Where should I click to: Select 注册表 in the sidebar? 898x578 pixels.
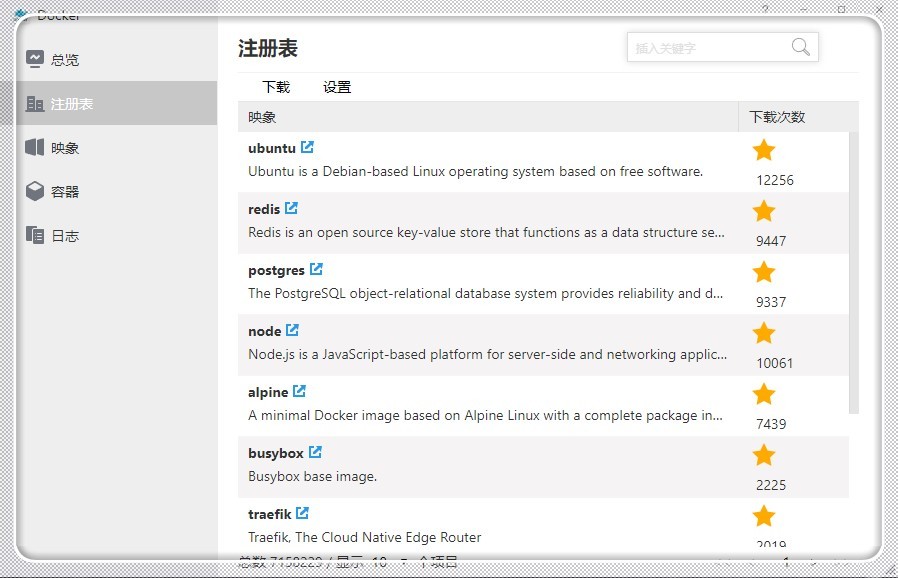pos(116,104)
